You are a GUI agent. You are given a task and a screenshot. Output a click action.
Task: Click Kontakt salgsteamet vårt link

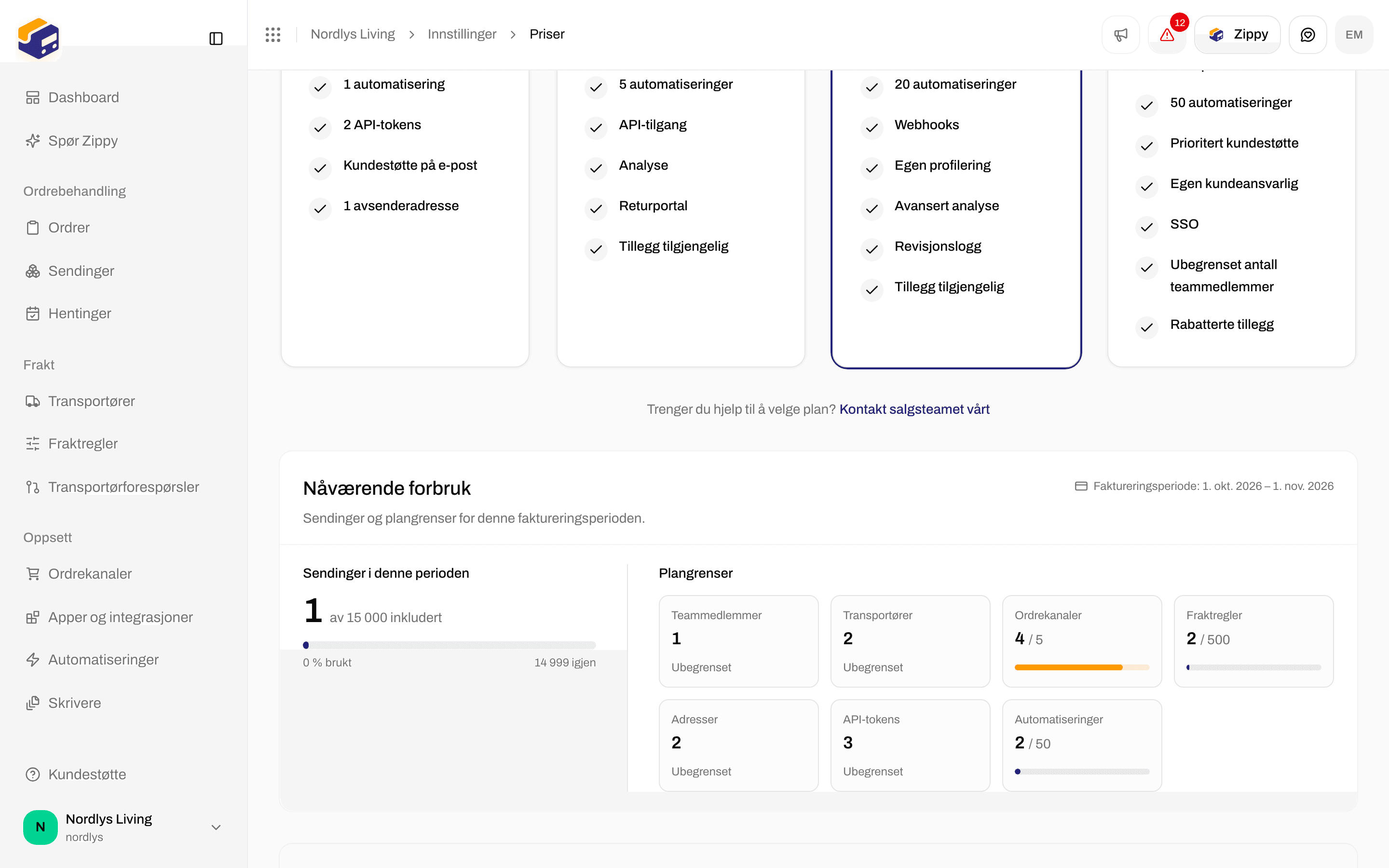tap(914, 409)
